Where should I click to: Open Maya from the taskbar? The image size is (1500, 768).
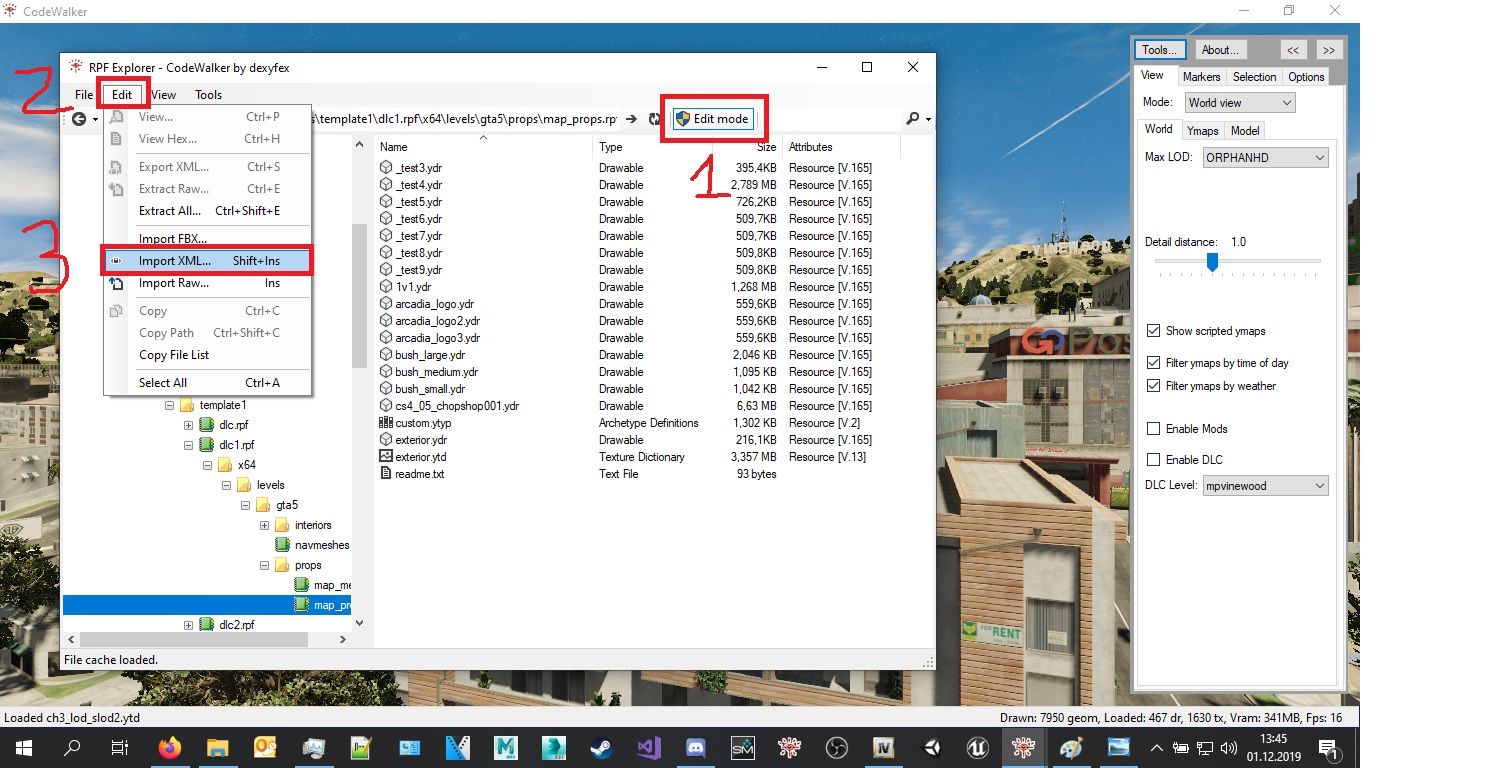coord(505,747)
